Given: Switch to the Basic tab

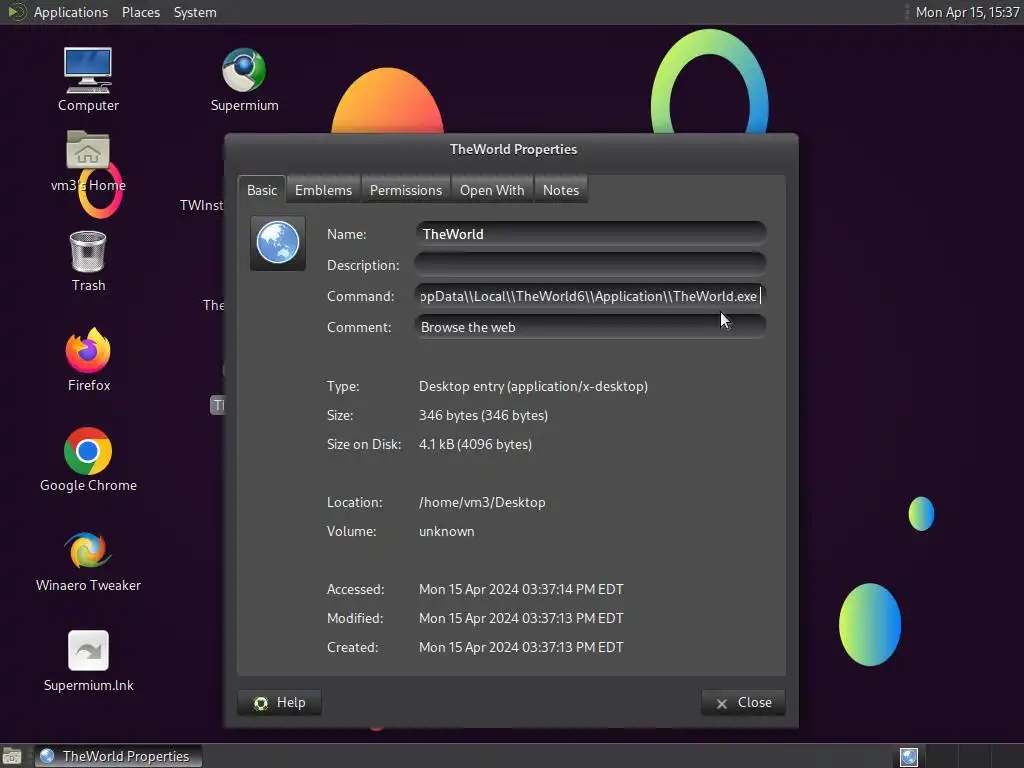Looking at the screenshot, I should [x=262, y=190].
